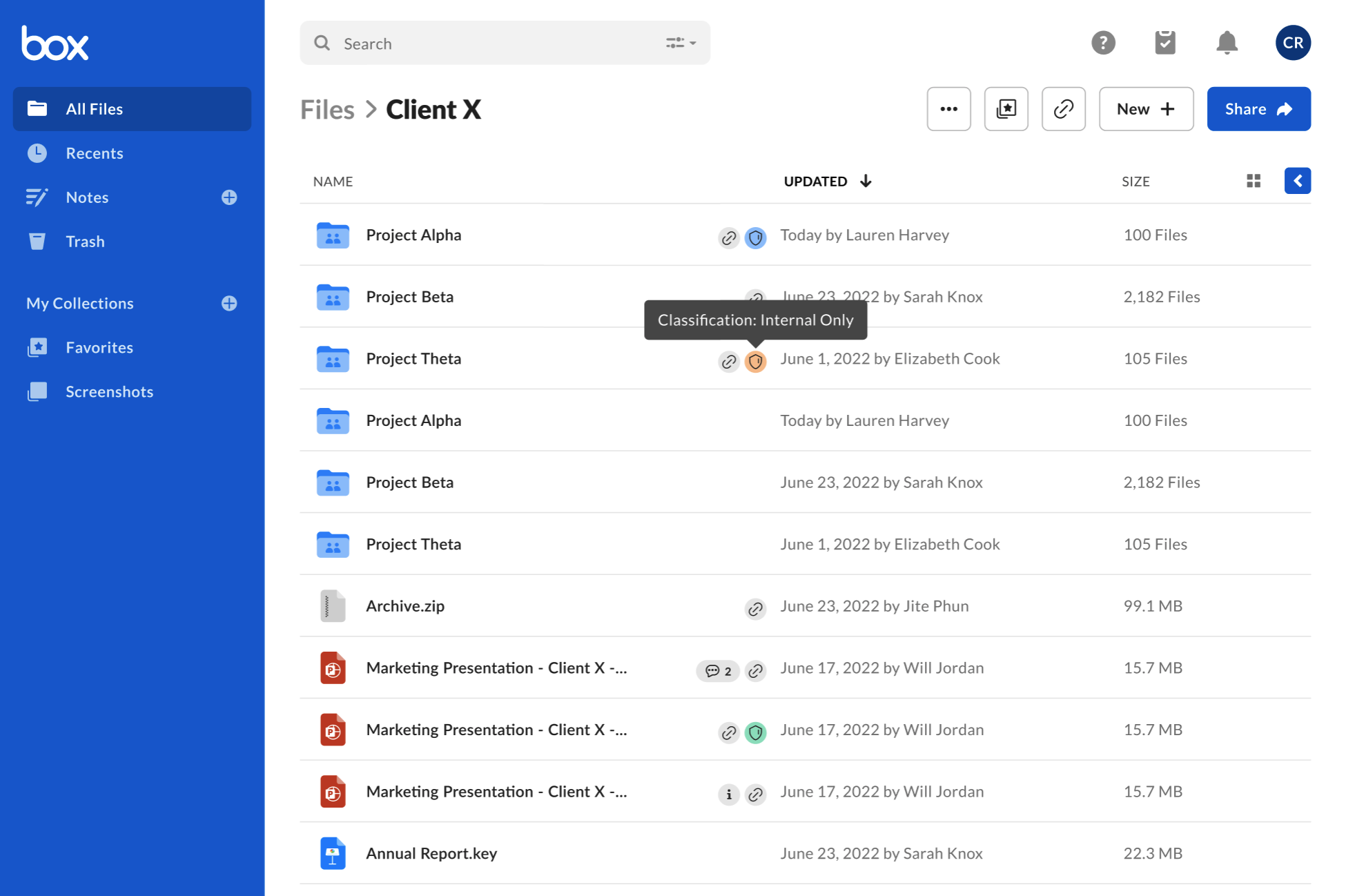Click shared link icon on Archive.zip
Viewport: 1346px width, 896px height.
(x=756, y=609)
